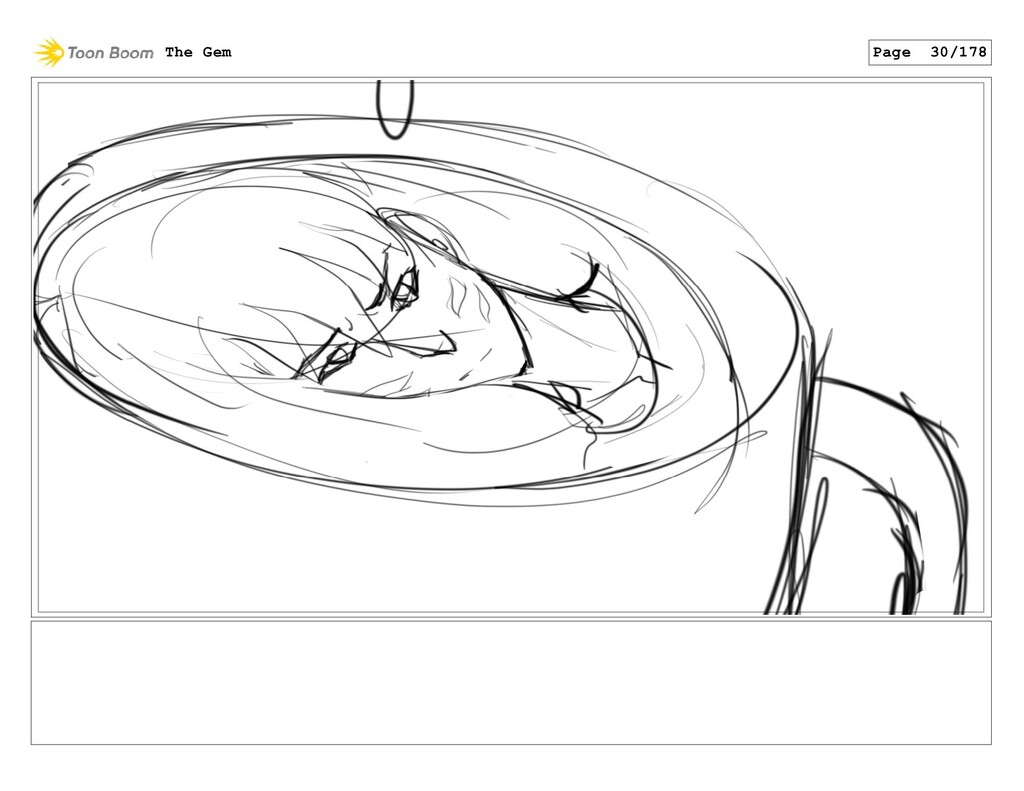Click the empty caption box below the panel
Screen dimensions: 1024x791
coord(511,683)
